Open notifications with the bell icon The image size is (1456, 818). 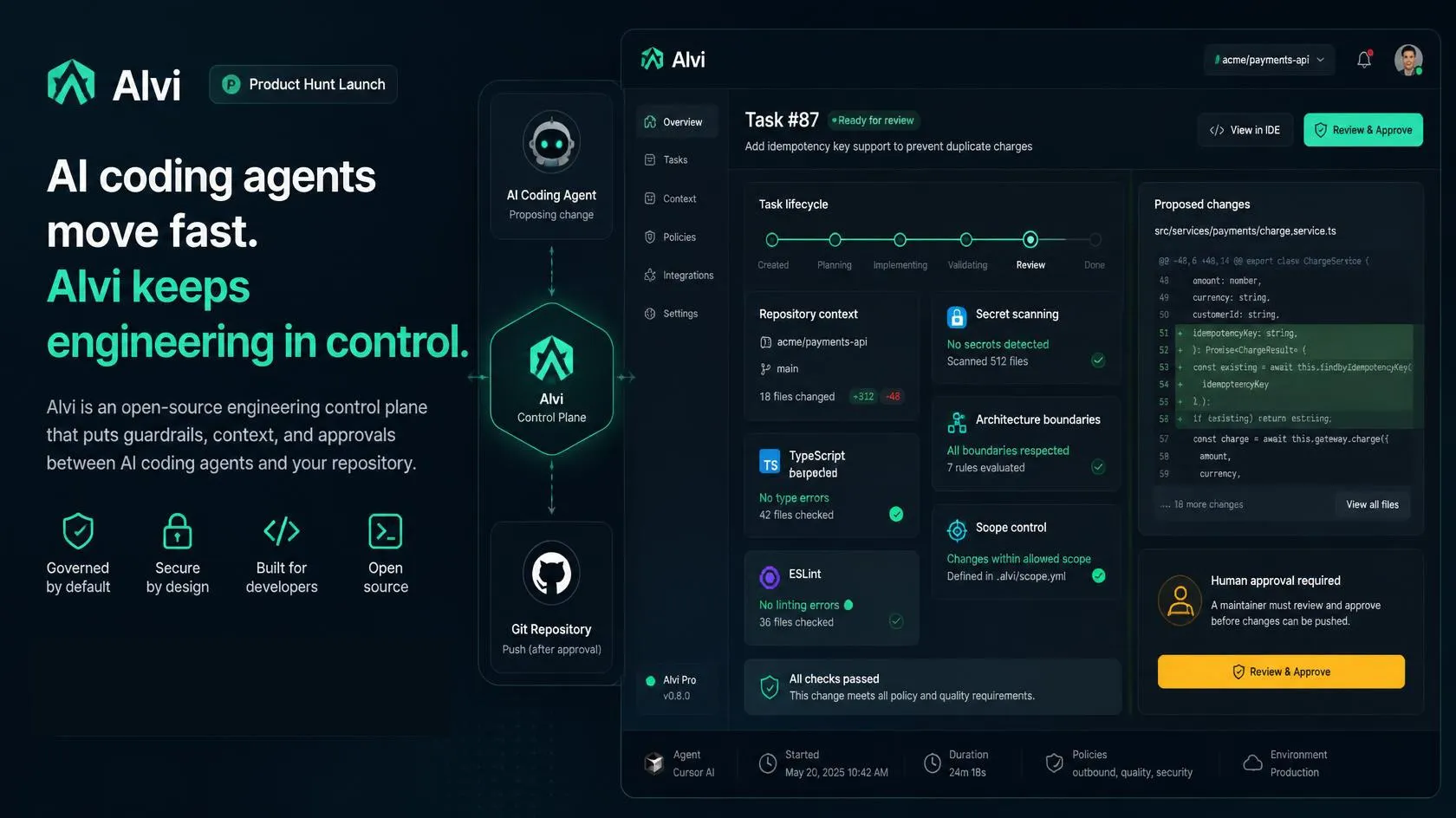tap(1364, 59)
